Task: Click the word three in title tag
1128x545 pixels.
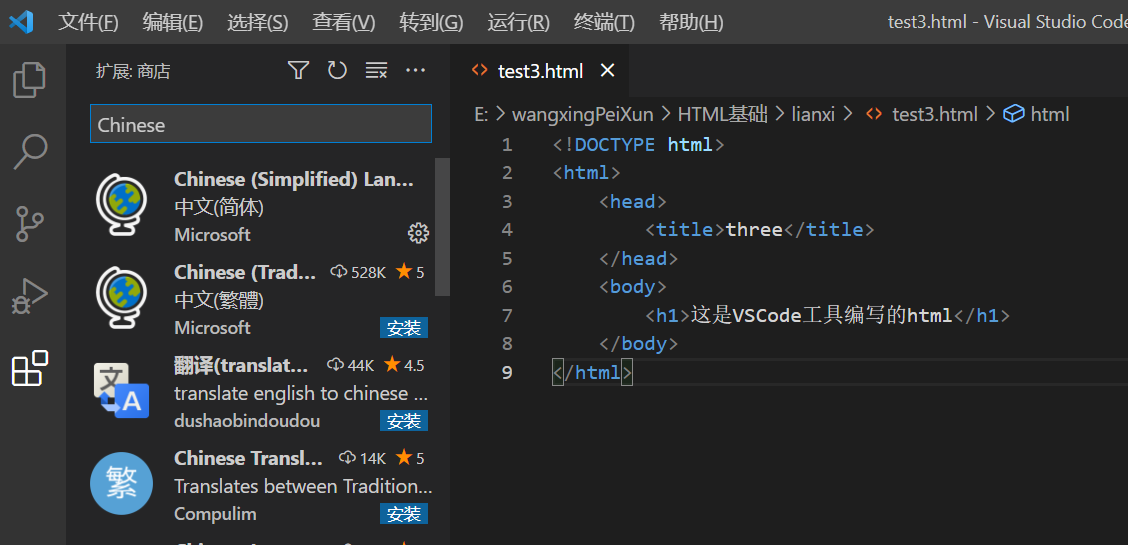Action: click(x=754, y=230)
